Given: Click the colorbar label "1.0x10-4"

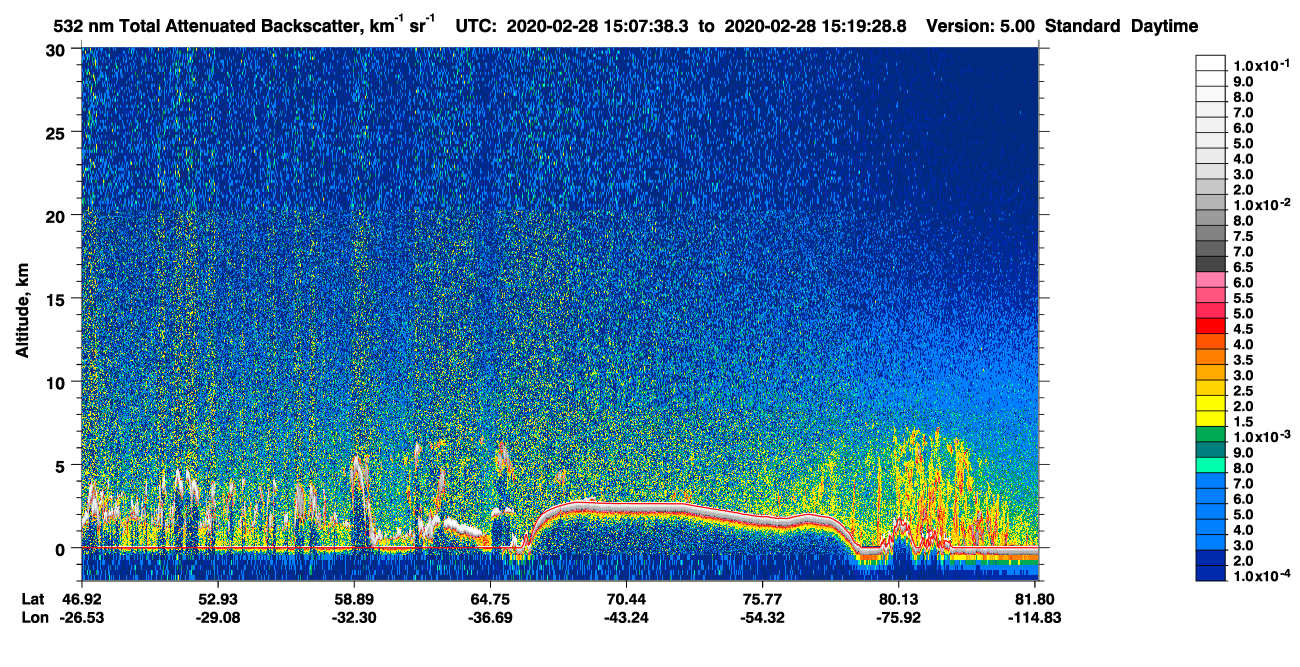Looking at the screenshot, I should pos(1261,577).
